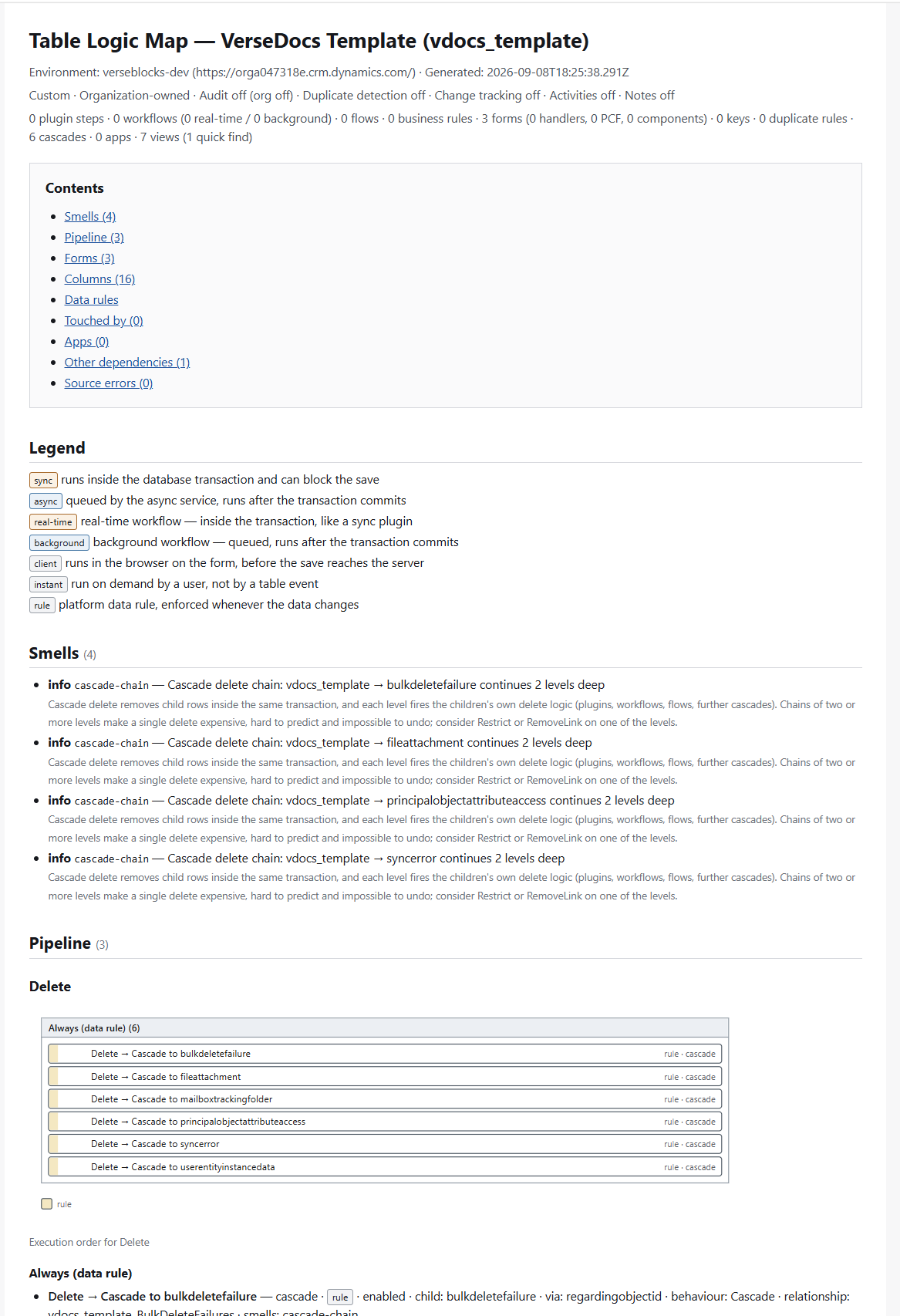Open the Source errors (0) link
Image resolution: width=900 pixels, height=1316 pixels.
[x=109, y=383]
